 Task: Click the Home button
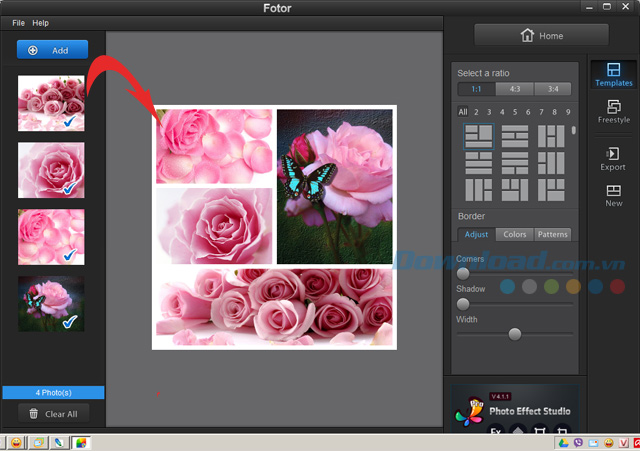541,35
